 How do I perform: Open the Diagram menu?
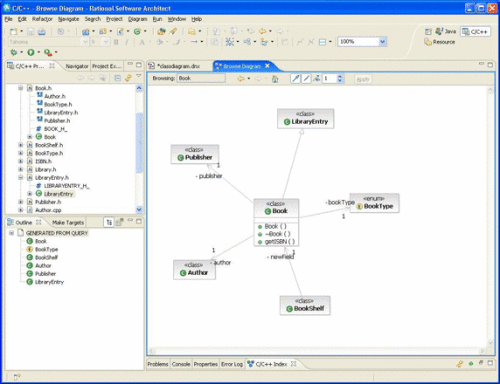(x=137, y=19)
